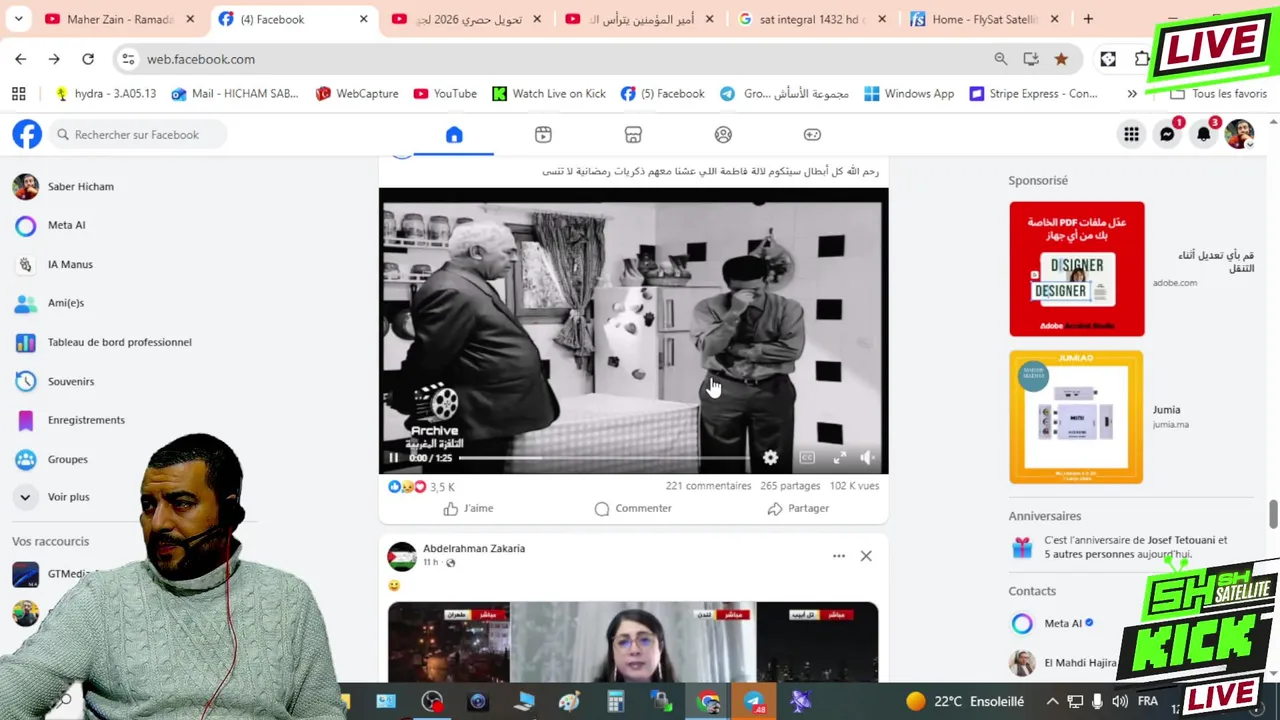Open video settings gear icon
The image size is (1280, 720).
[770, 458]
